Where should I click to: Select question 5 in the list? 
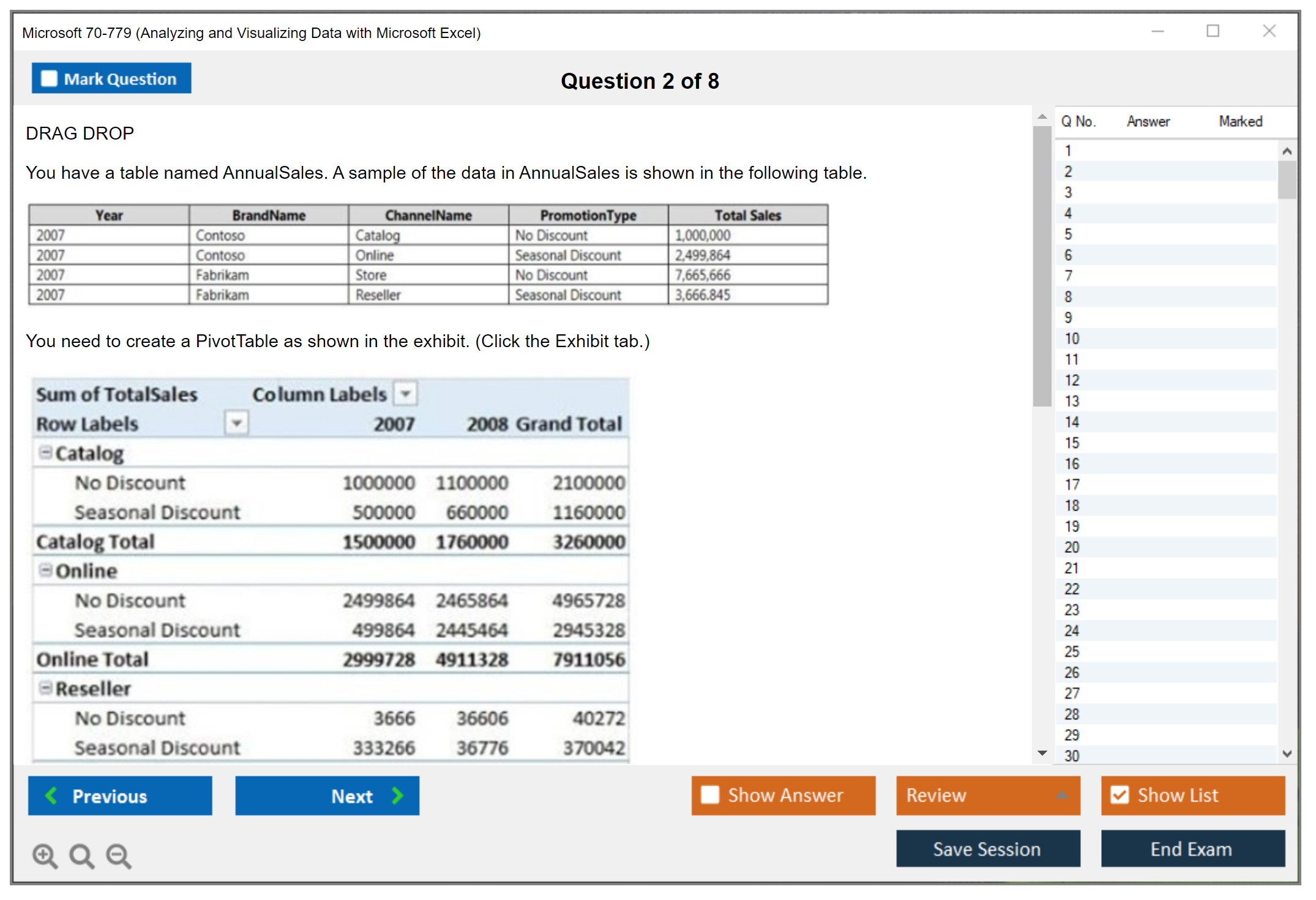coord(1068,234)
